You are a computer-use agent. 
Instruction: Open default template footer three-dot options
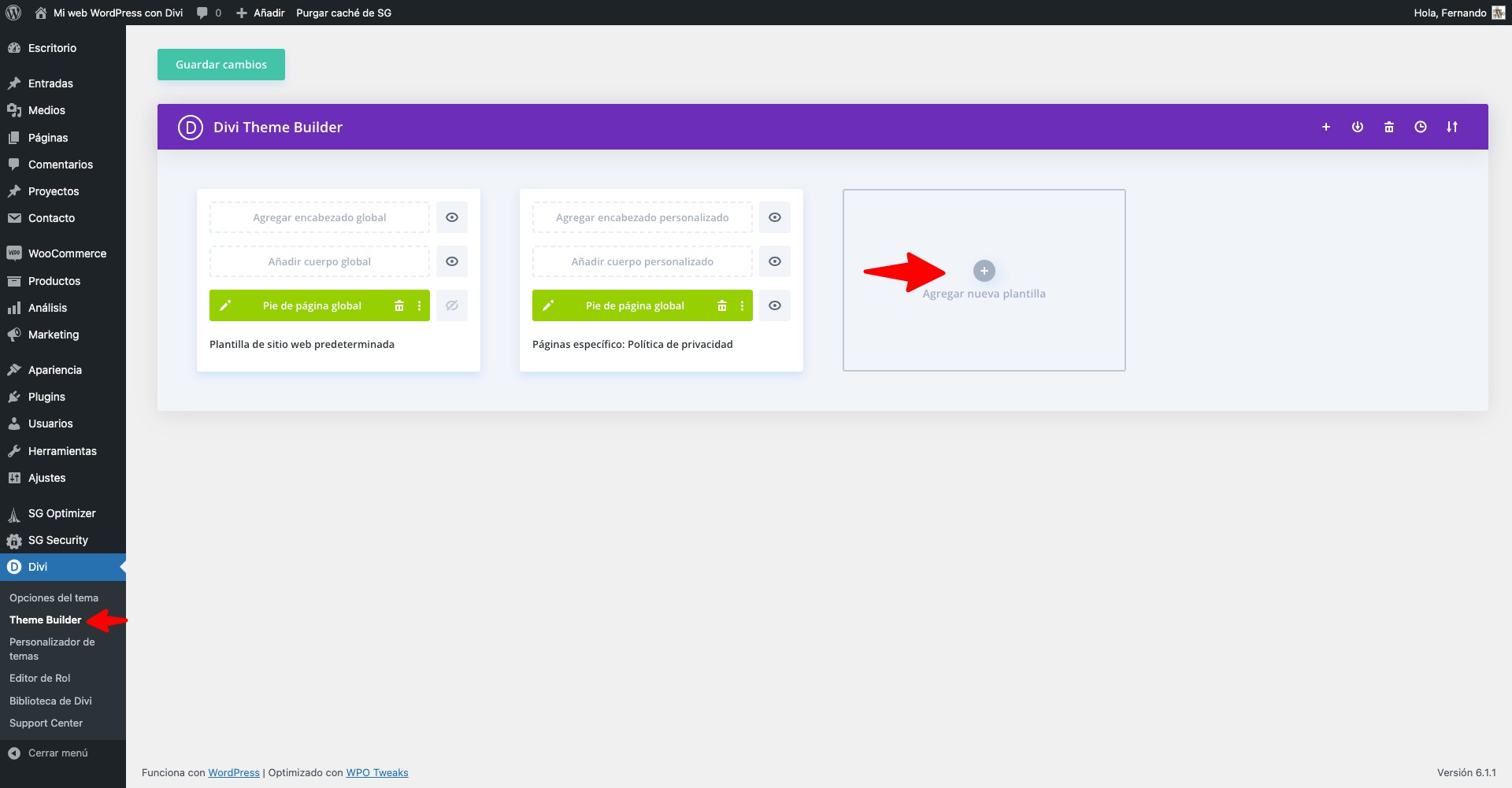click(419, 305)
